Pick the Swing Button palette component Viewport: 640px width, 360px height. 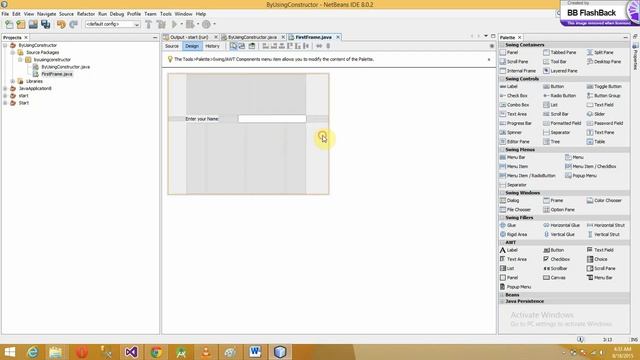click(x=553, y=87)
